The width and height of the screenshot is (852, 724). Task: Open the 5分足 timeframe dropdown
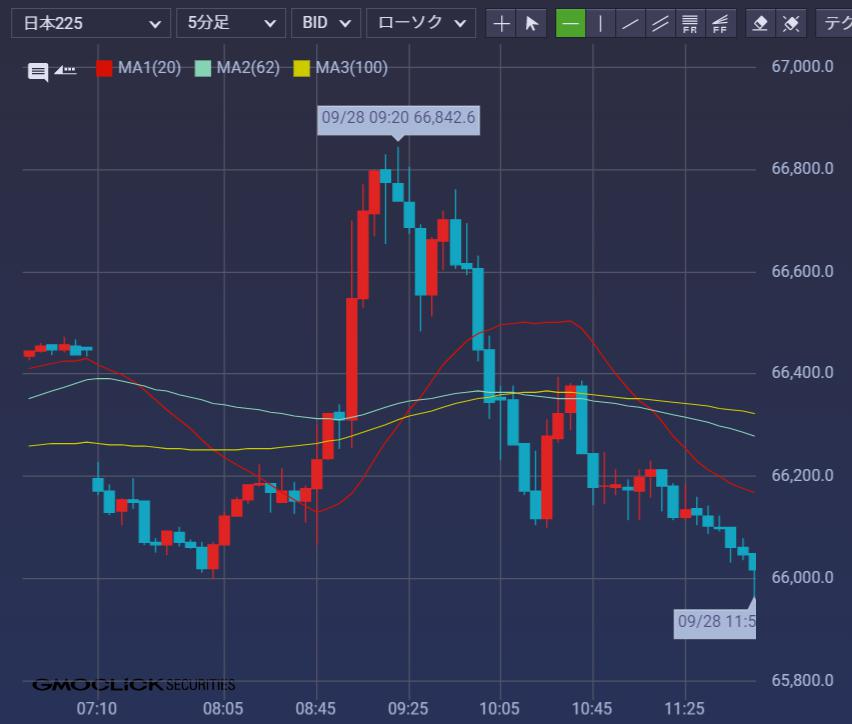coord(231,23)
